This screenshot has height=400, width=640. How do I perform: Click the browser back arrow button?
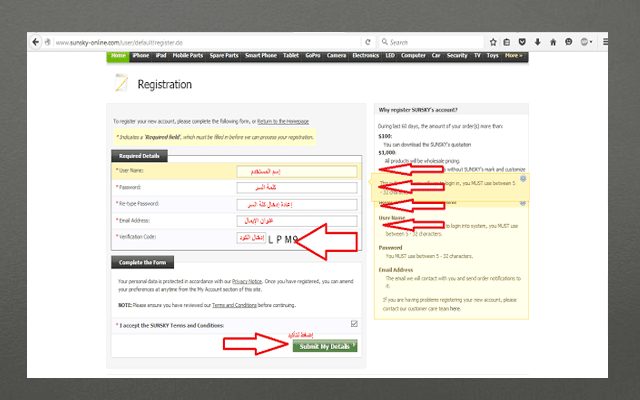(x=36, y=42)
